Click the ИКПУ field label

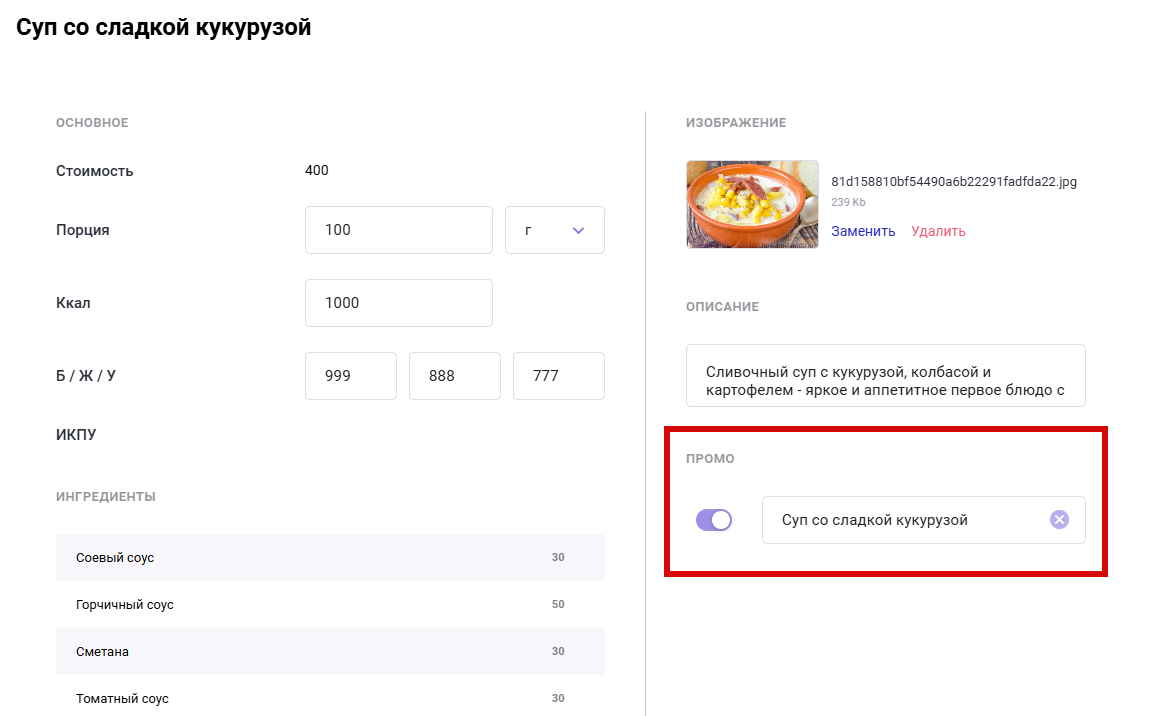click(x=76, y=435)
